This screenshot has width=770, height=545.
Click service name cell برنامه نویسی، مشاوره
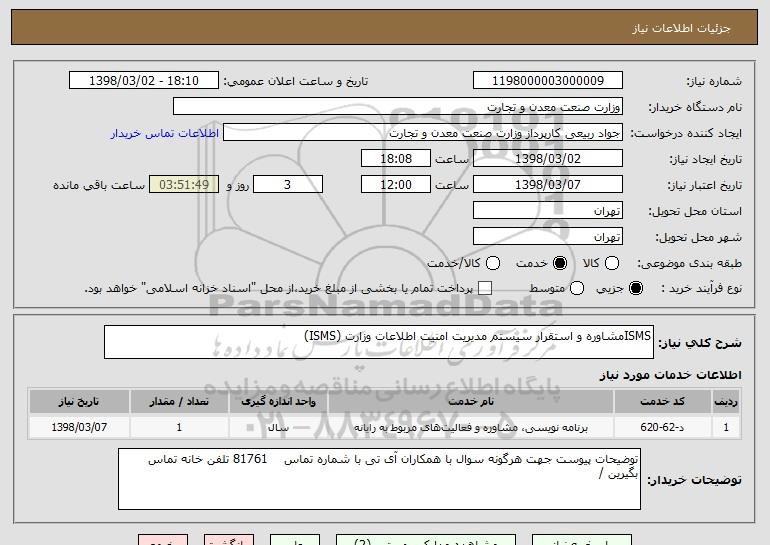pos(471,427)
